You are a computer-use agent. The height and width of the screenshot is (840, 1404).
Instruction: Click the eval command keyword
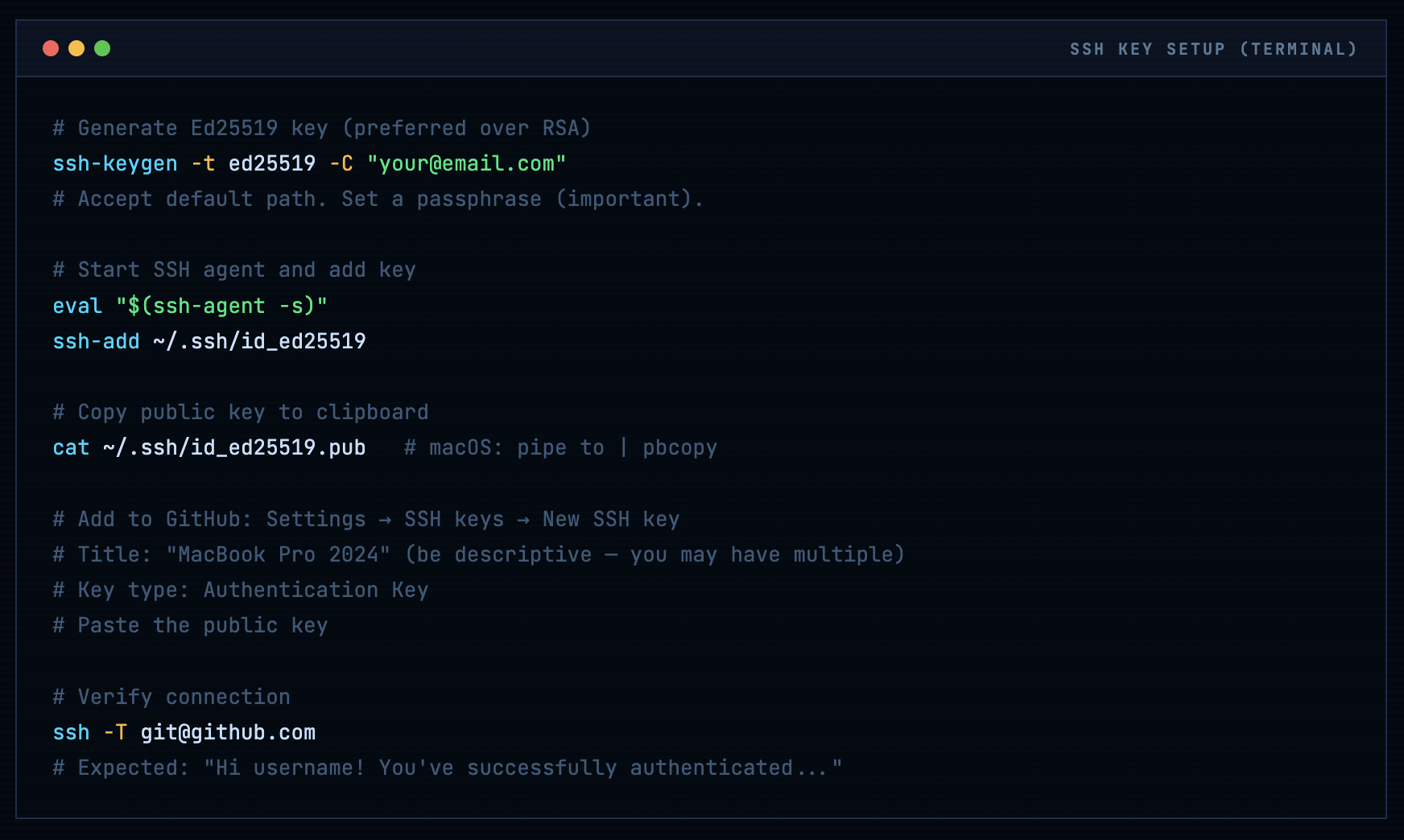click(x=77, y=307)
